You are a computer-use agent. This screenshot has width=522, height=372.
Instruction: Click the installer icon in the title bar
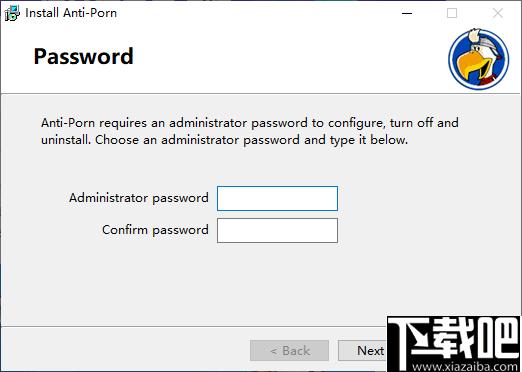coord(12,13)
